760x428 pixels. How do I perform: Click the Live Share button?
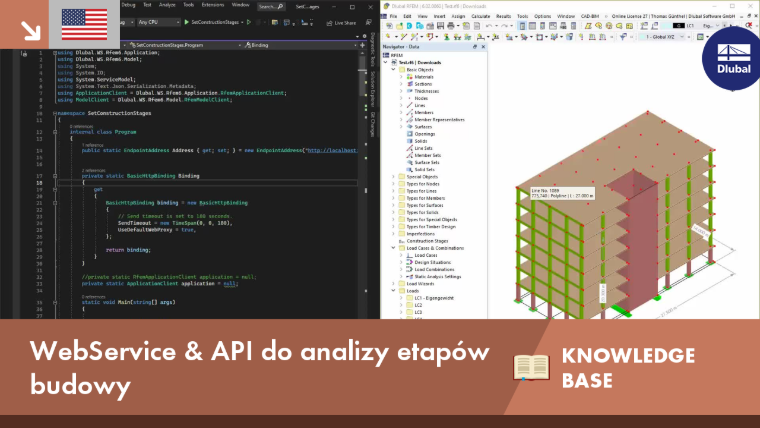point(341,23)
